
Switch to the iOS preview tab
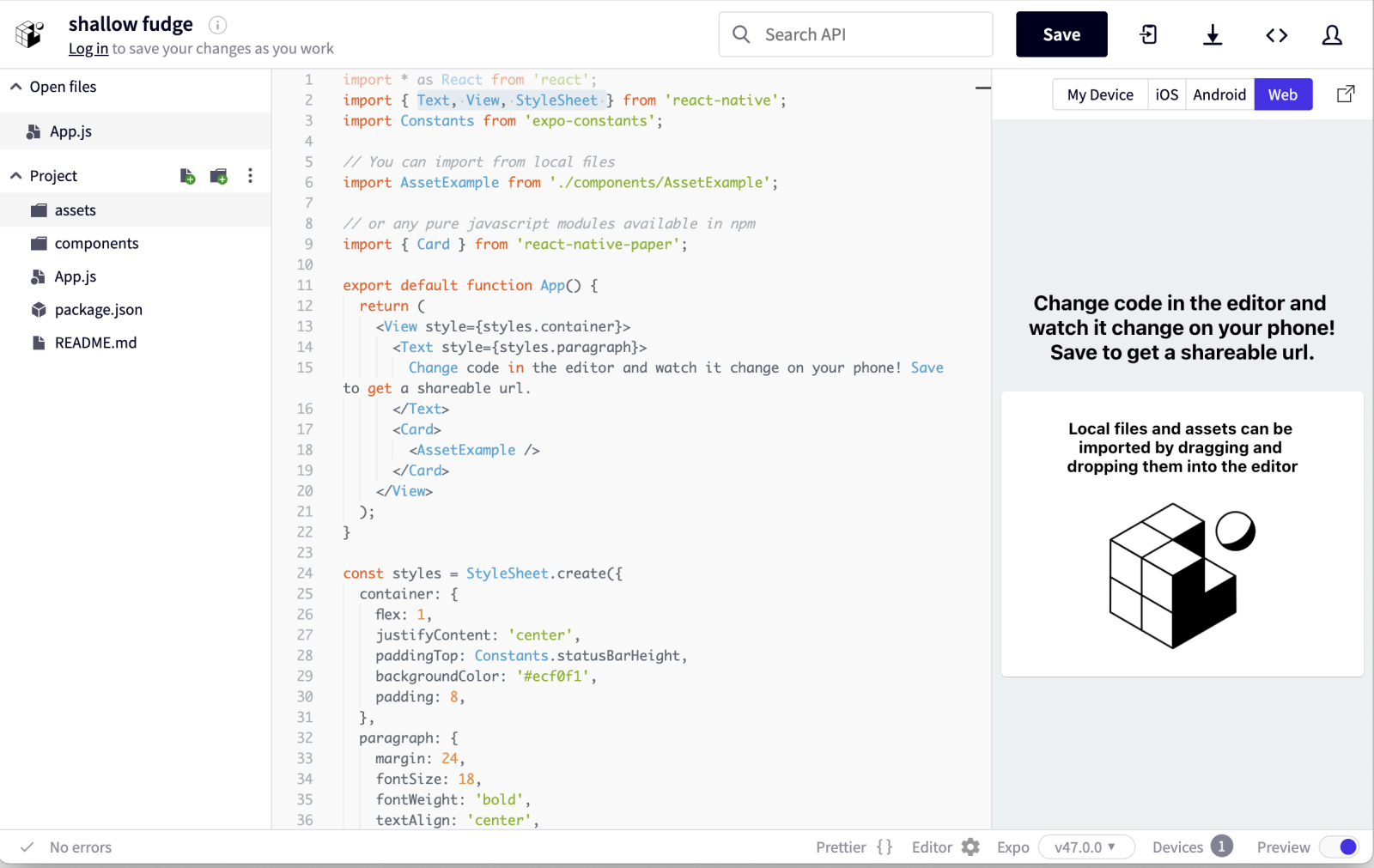pyautogui.click(x=1167, y=94)
